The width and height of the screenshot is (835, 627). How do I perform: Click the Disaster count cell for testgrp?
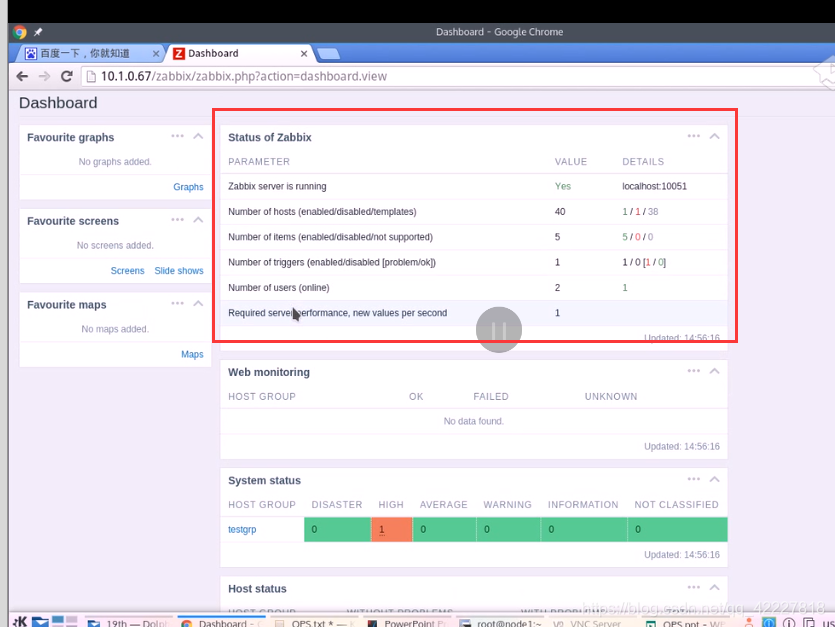[338, 530]
